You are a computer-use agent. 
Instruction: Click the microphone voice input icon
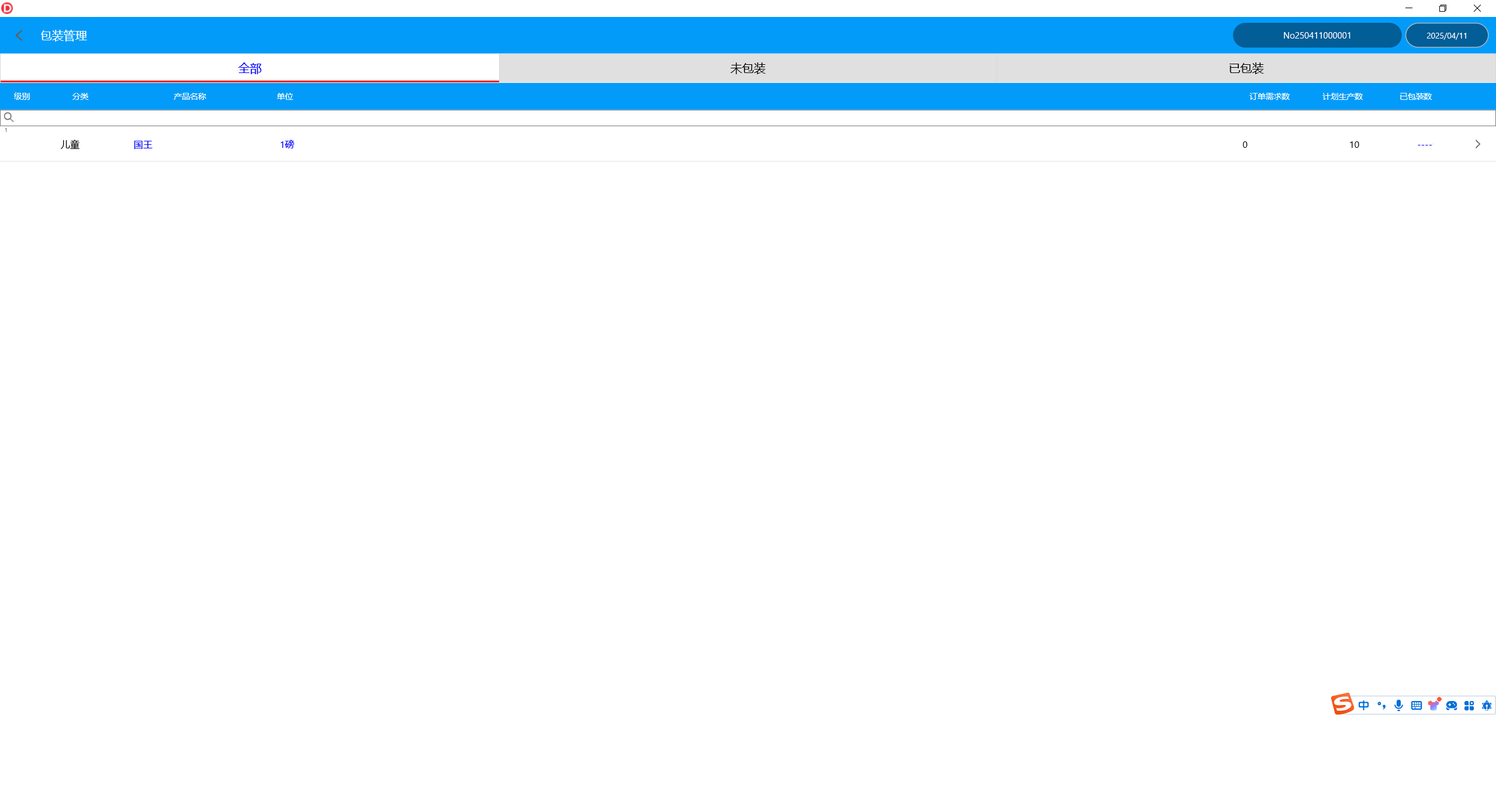(x=1398, y=705)
